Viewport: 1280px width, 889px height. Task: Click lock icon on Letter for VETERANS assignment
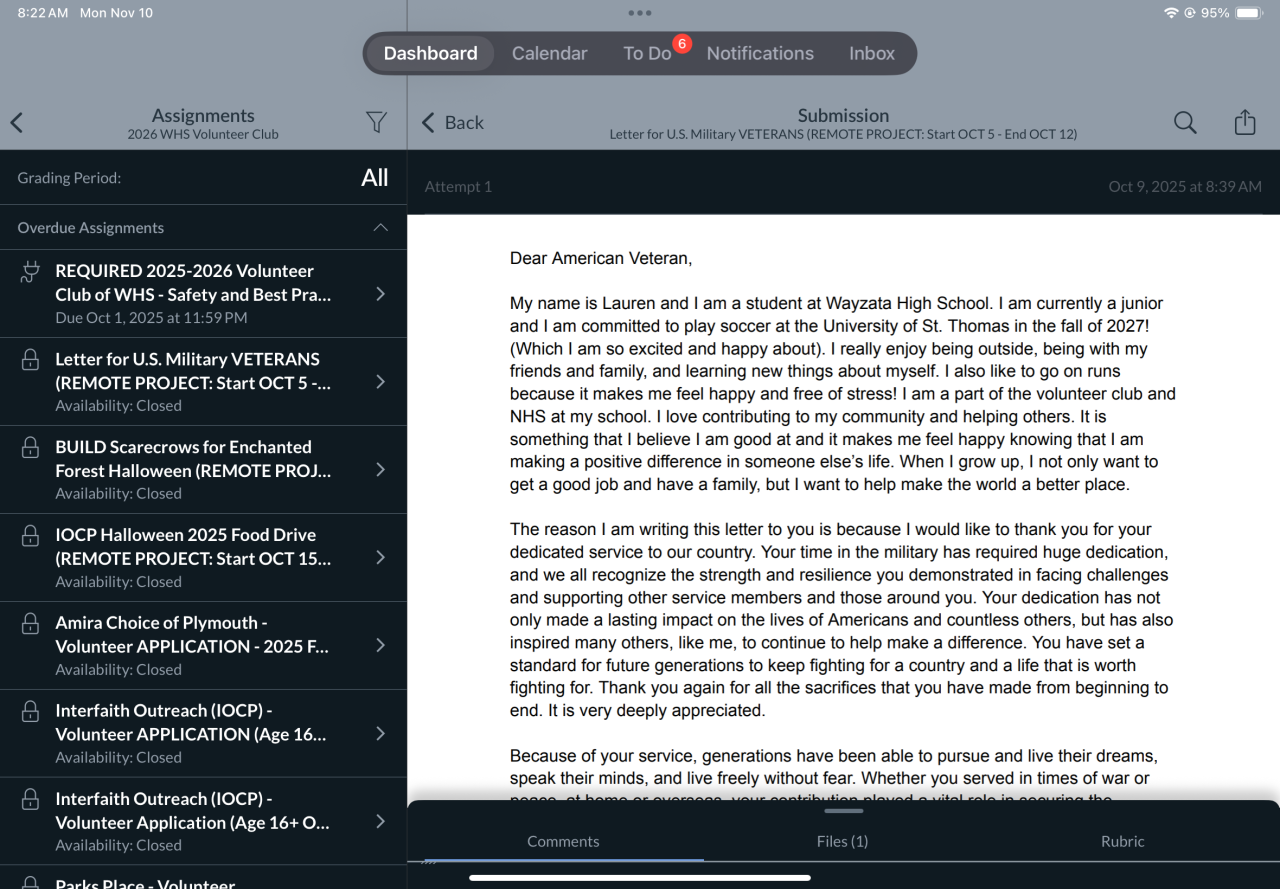click(x=30, y=360)
